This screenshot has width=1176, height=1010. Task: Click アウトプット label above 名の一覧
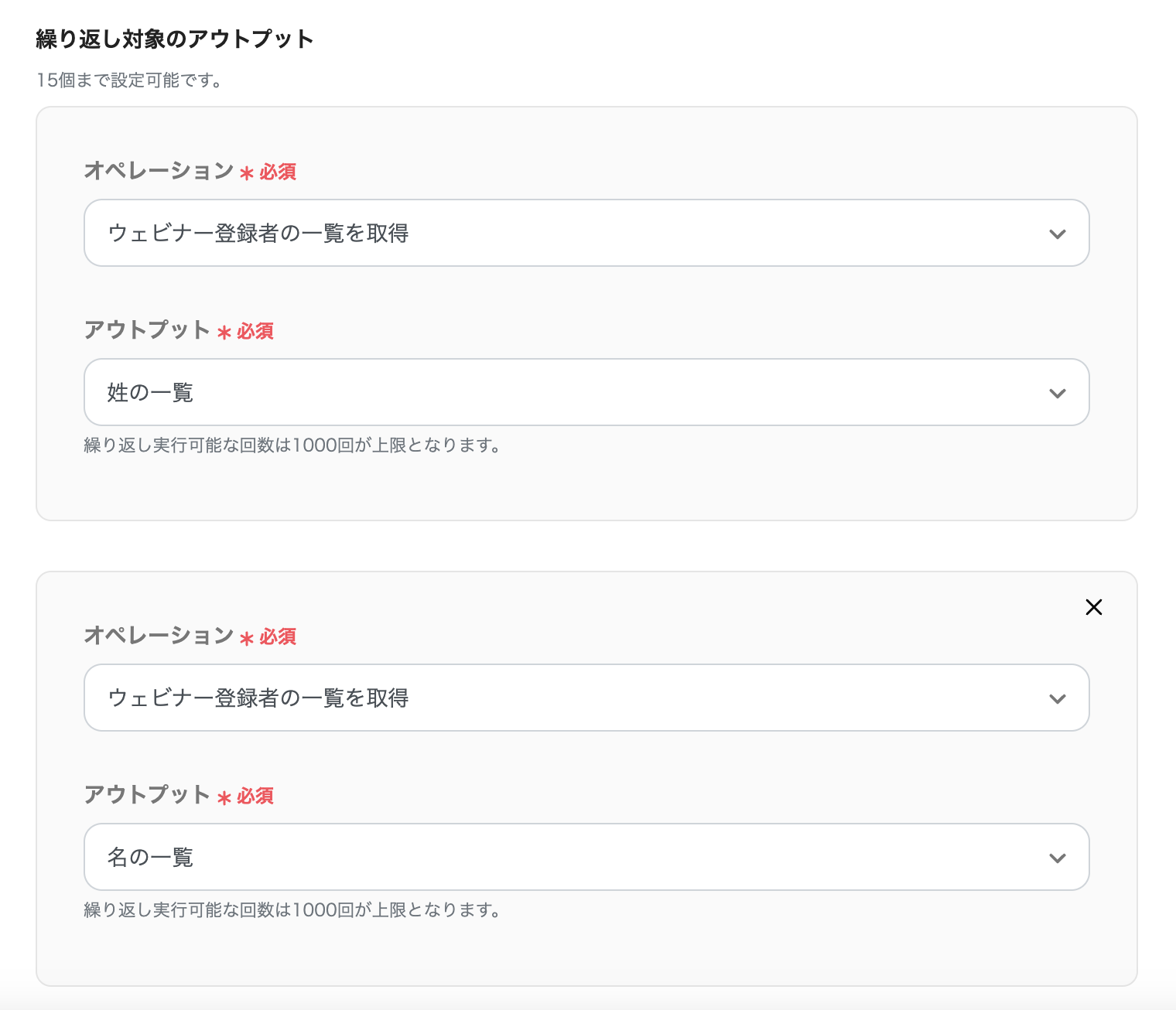(x=147, y=794)
